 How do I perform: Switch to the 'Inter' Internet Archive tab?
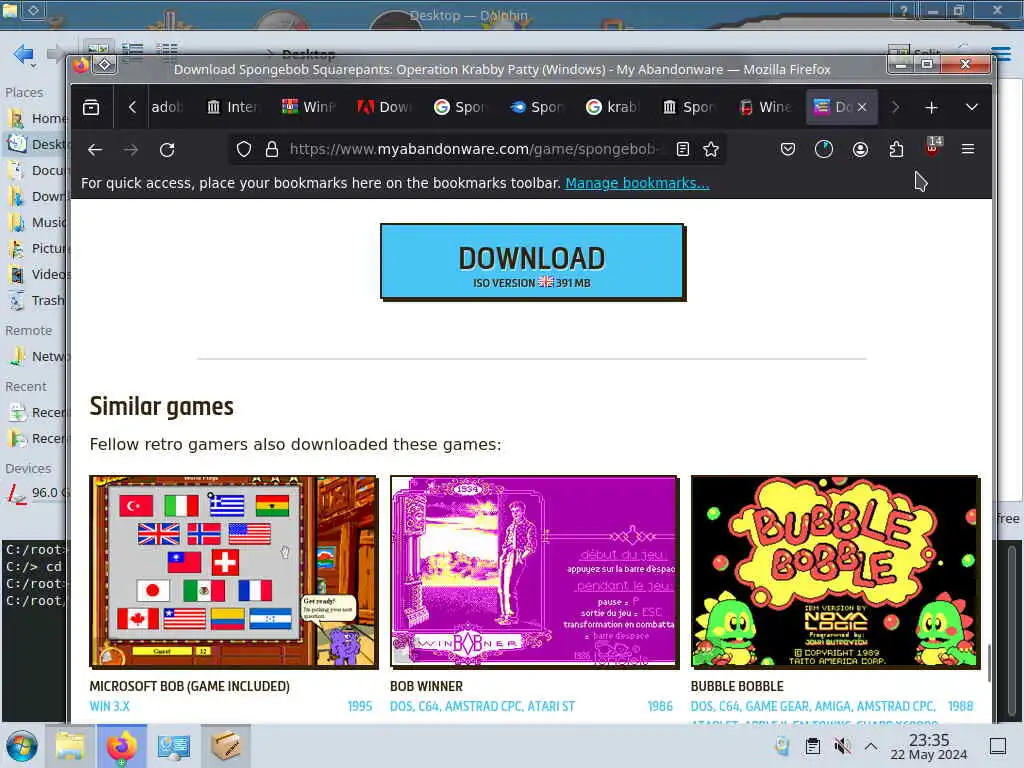232,107
